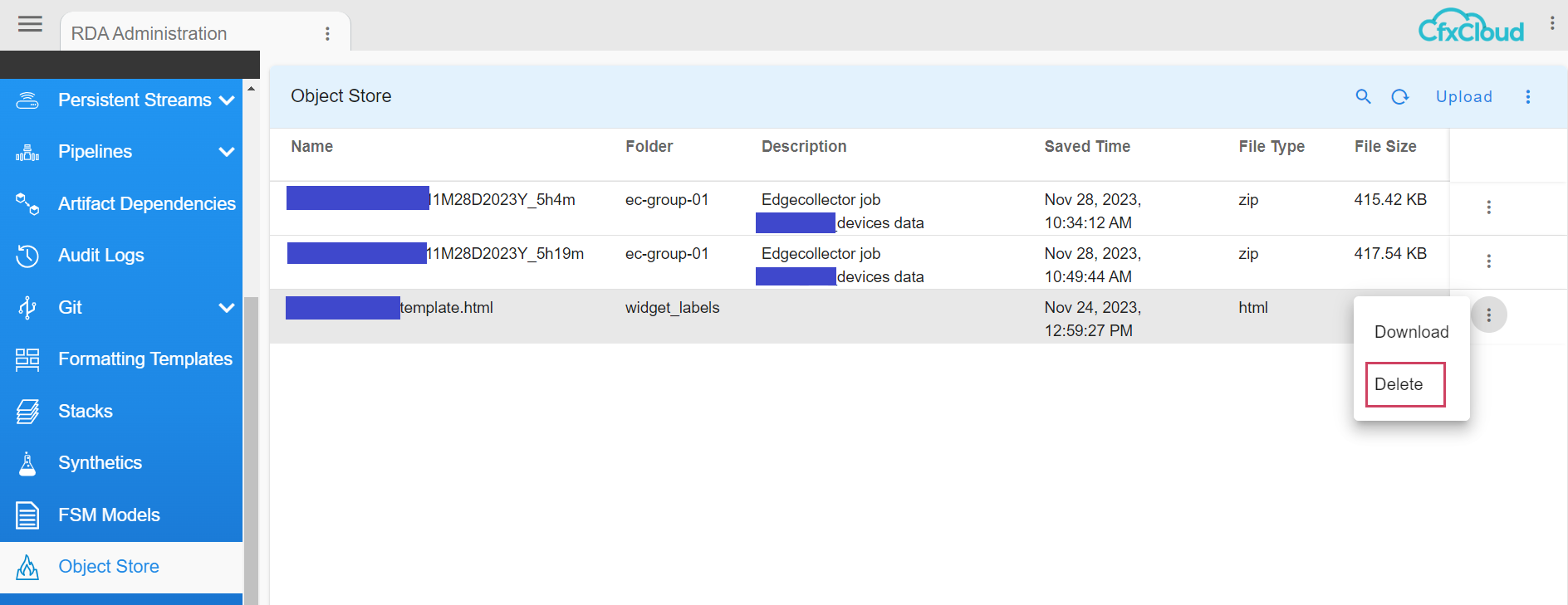1568x605 pixels.
Task: Open Object Store header options menu
Action: coord(1527,97)
